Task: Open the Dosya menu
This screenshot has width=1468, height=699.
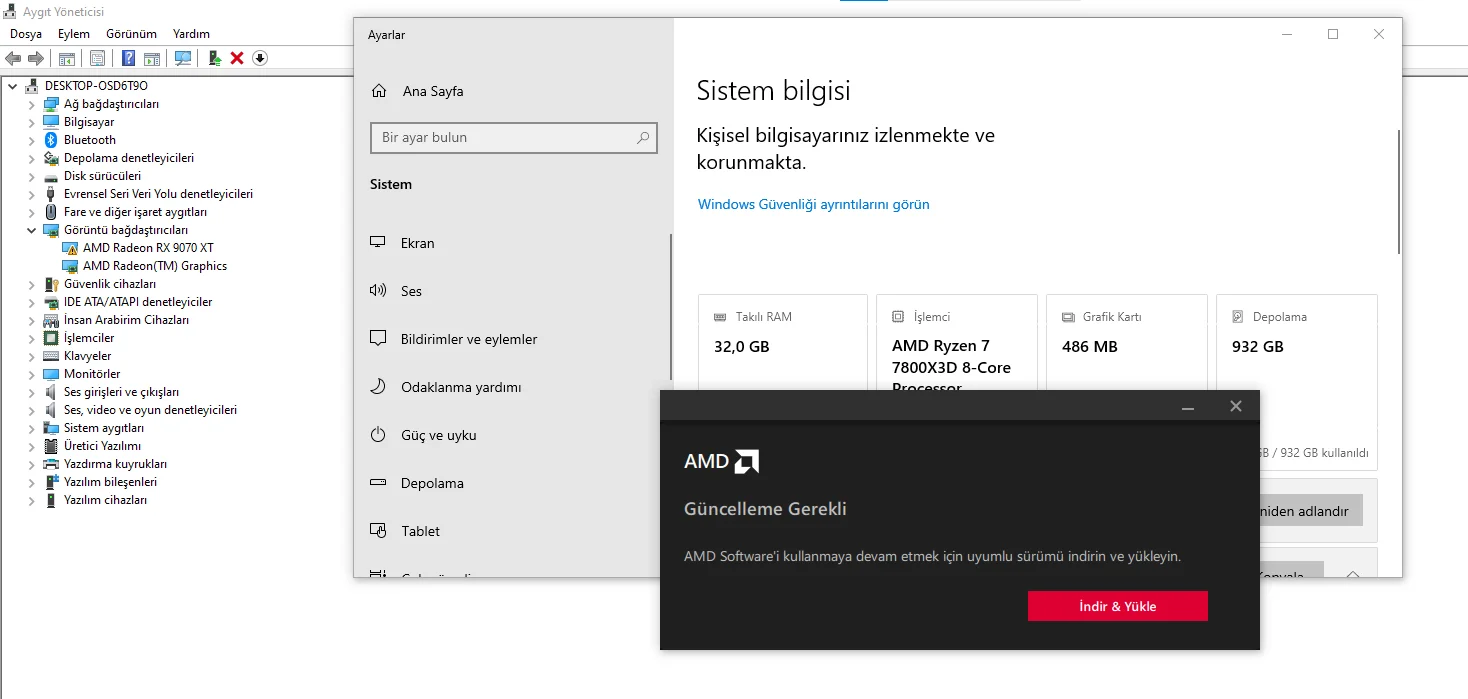Action: (26, 34)
